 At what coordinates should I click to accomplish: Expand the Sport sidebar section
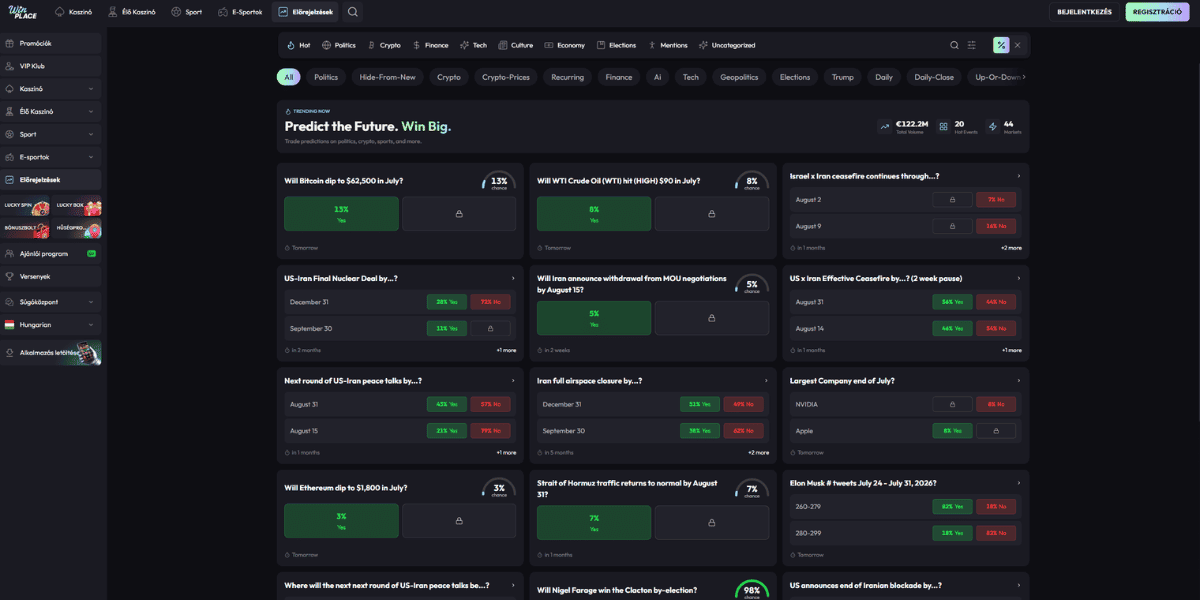point(91,134)
